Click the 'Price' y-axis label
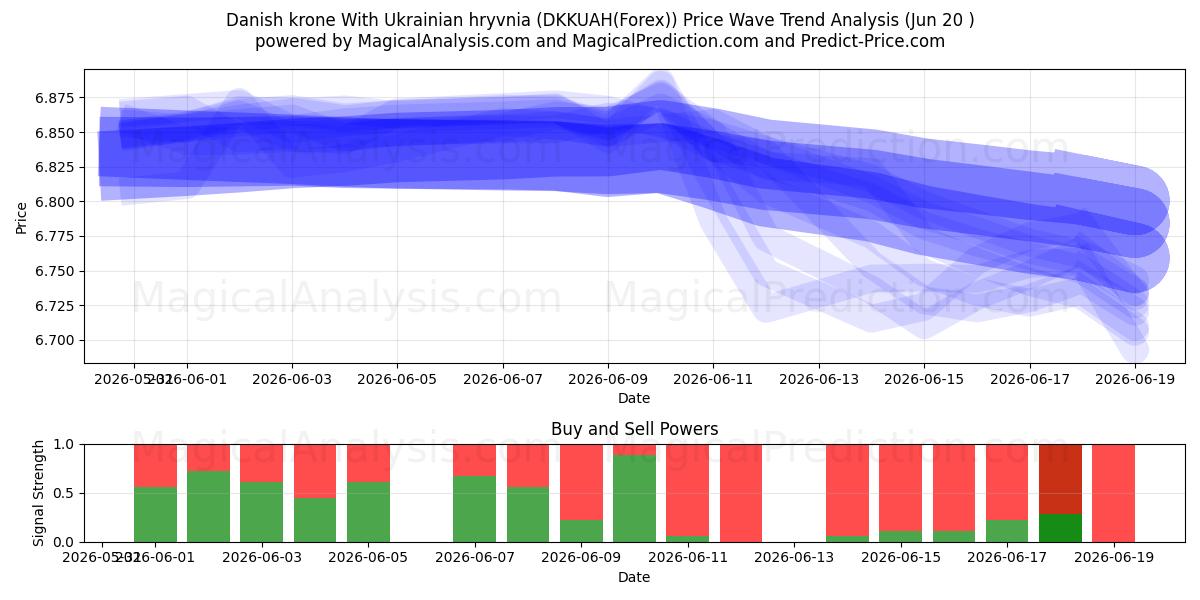 (x=23, y=217)
